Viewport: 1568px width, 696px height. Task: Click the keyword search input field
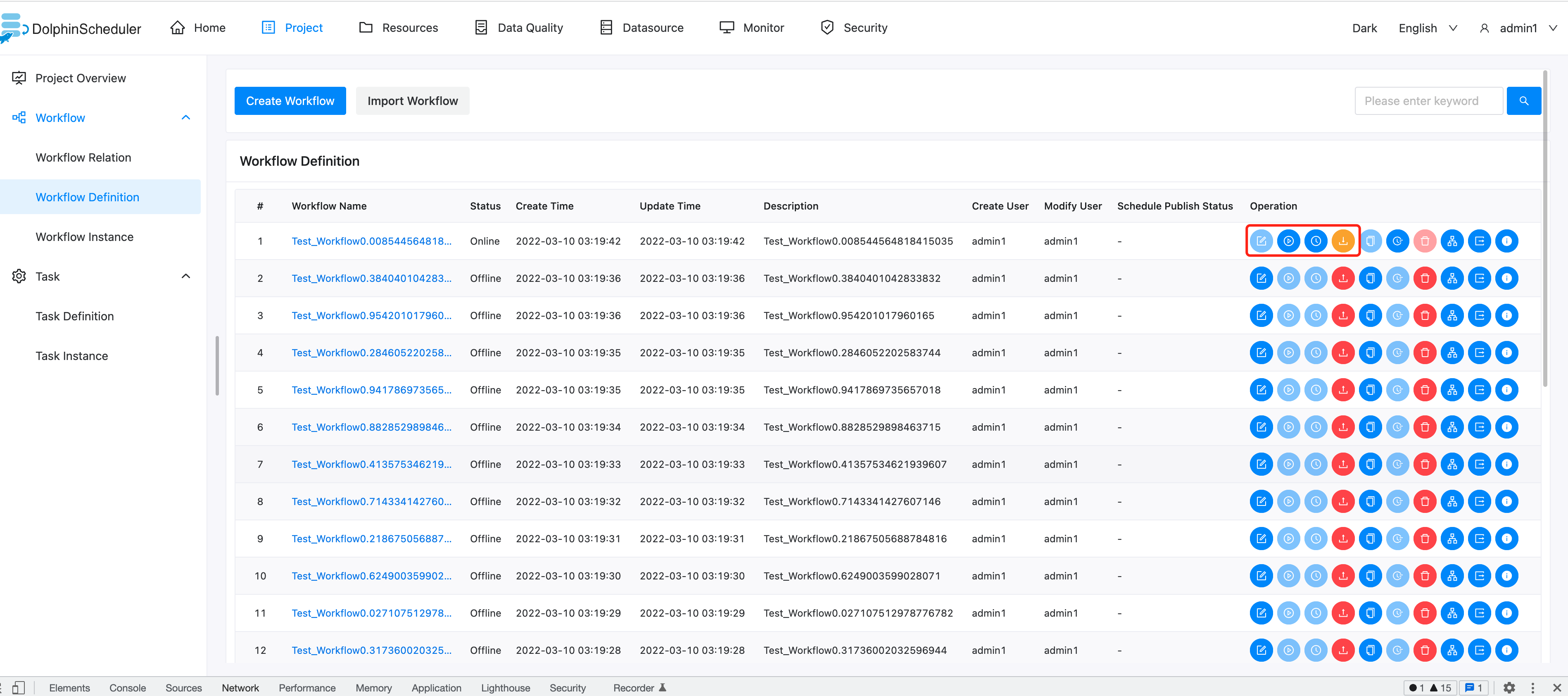point(1428,100)
